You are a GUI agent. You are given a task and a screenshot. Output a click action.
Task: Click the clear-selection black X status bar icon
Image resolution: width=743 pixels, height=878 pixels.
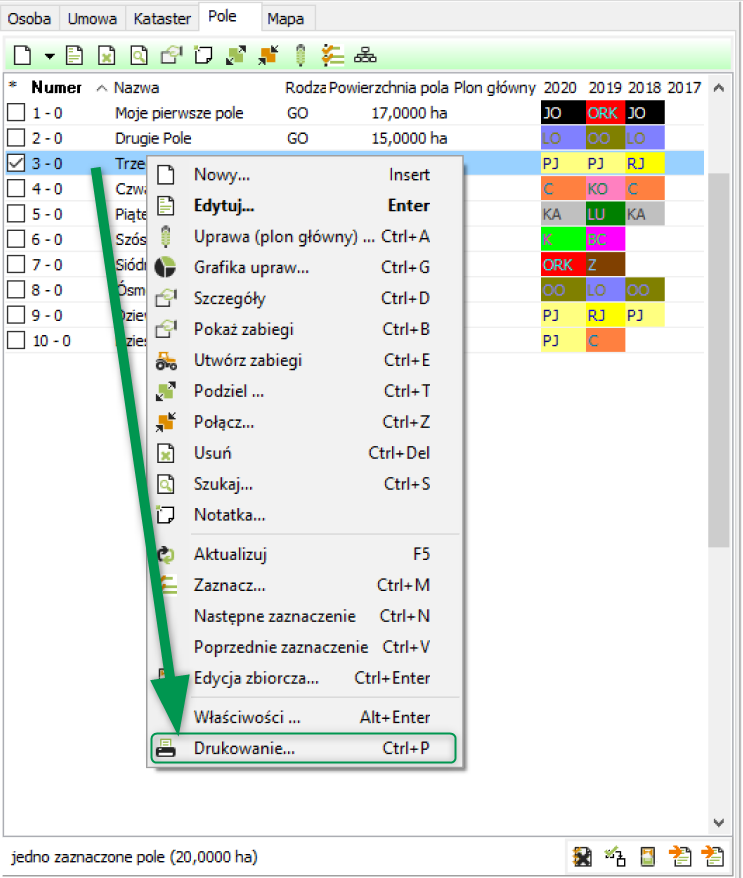pos(582,856)
